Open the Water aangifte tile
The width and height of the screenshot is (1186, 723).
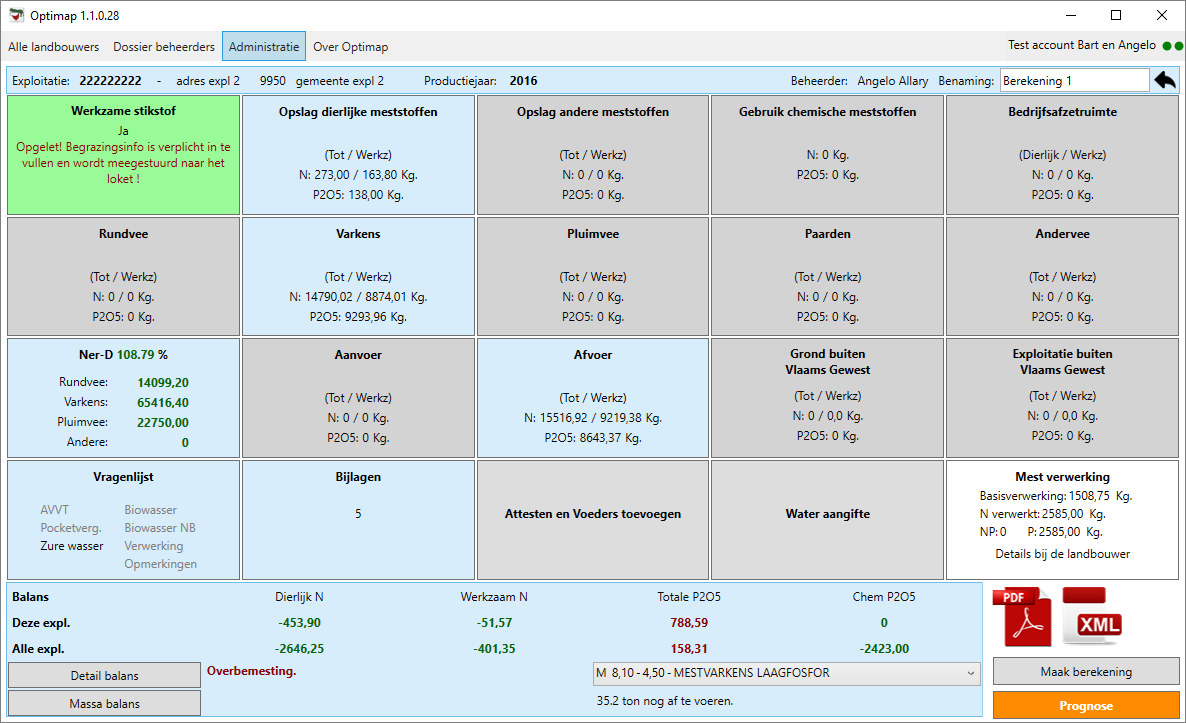coord(827,520)
